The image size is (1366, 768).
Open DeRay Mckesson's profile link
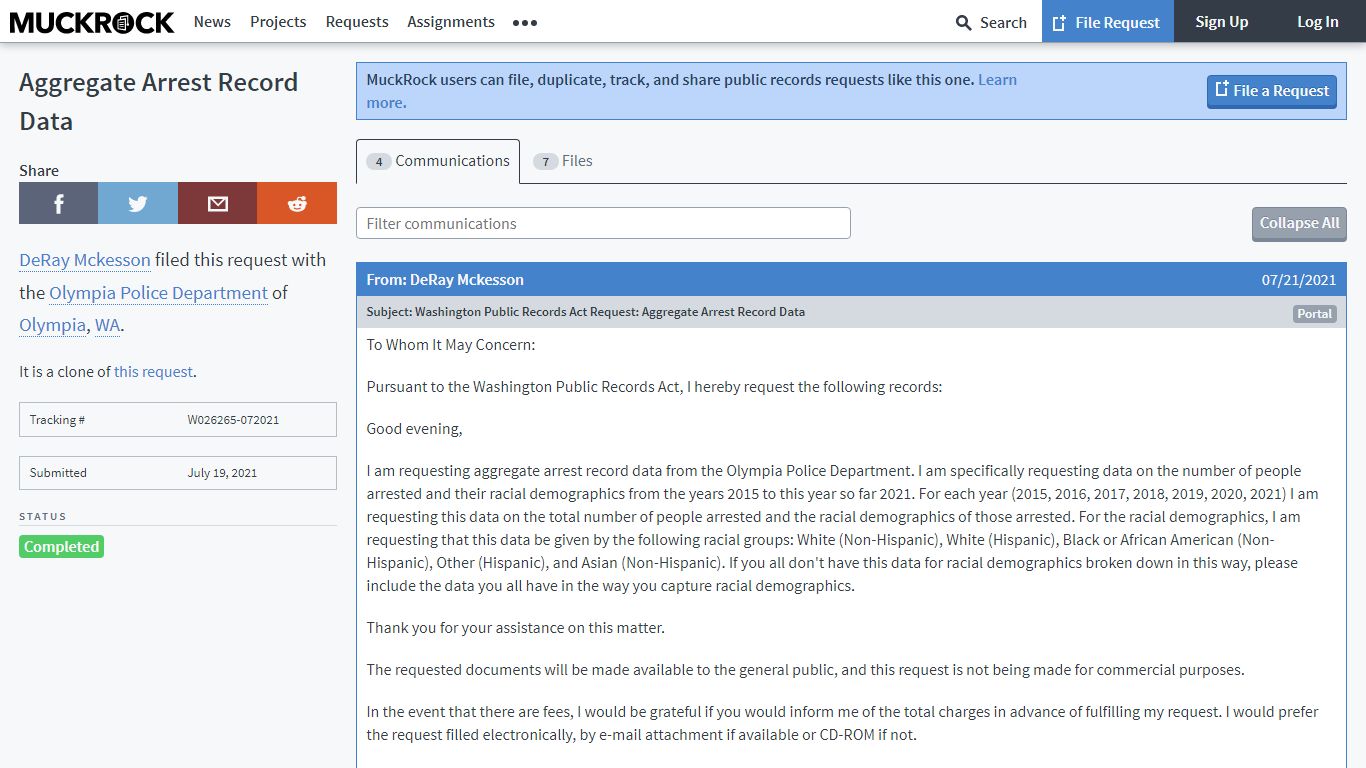click(x=85, y=260)
